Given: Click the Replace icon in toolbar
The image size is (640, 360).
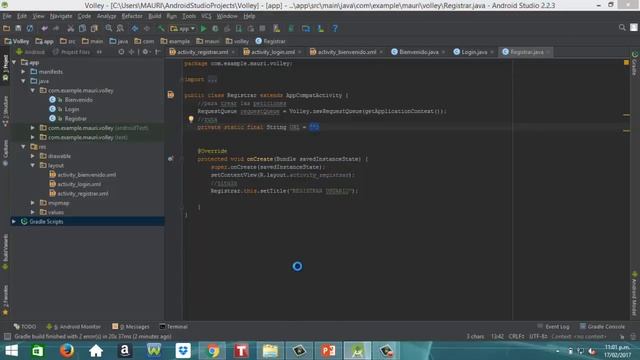Looking at the screenshot, I should [x=120, y=28].
